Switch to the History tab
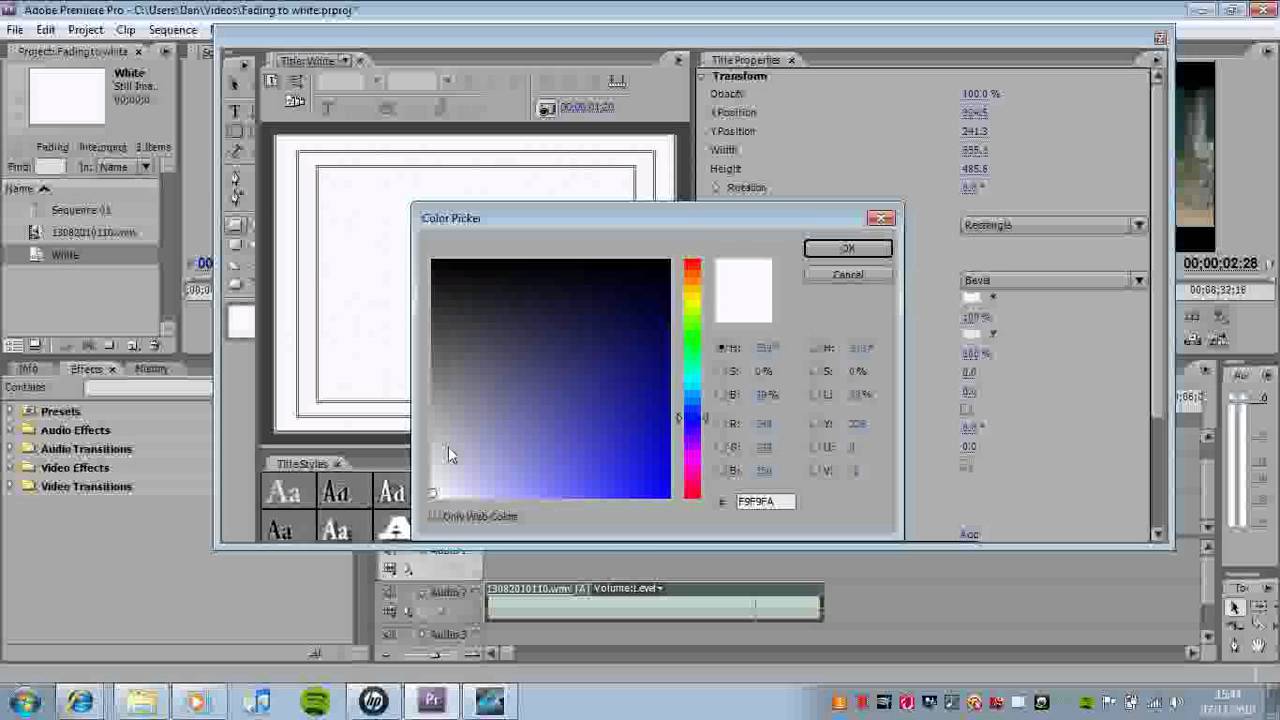 coord(151,369)
